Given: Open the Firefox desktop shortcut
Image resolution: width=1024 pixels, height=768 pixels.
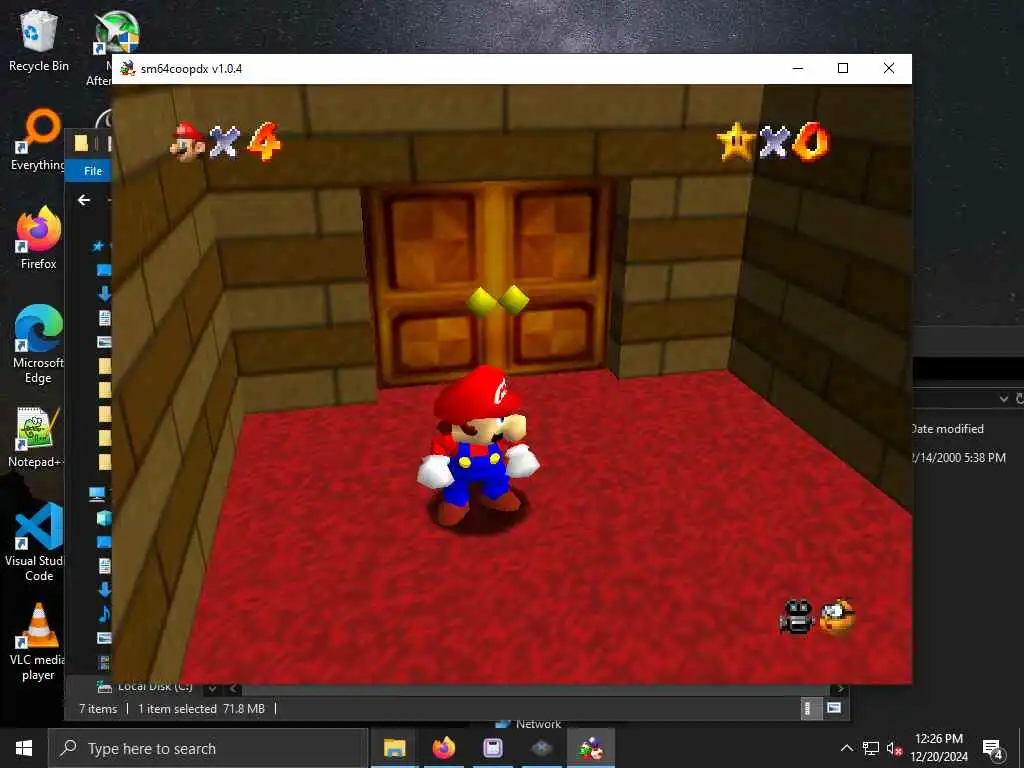Looking at the screenshot, I should (39, 238).
